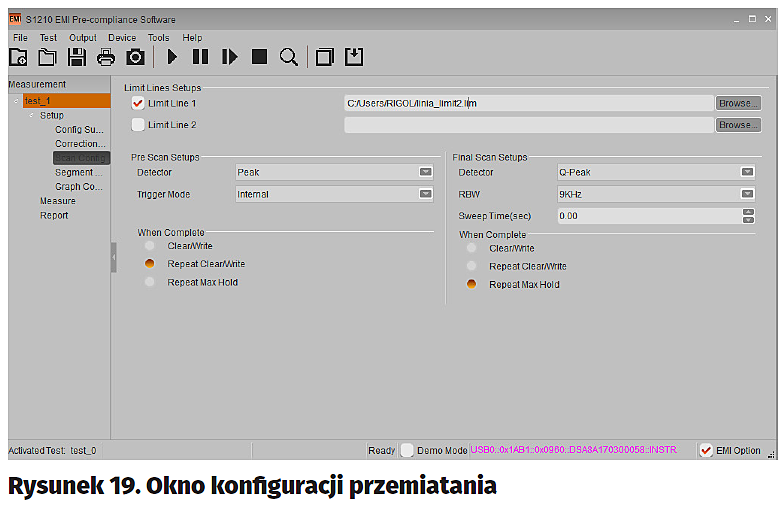Open the Trigger Mode dropdown
784x507 pixels.
point(425,194)
